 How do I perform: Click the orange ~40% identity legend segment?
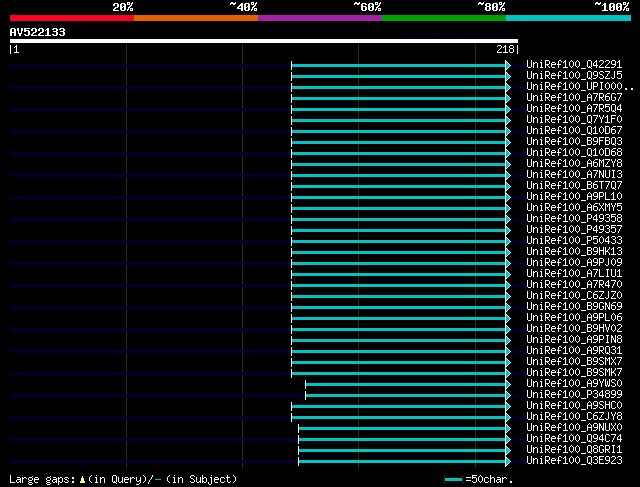point(196,18)
